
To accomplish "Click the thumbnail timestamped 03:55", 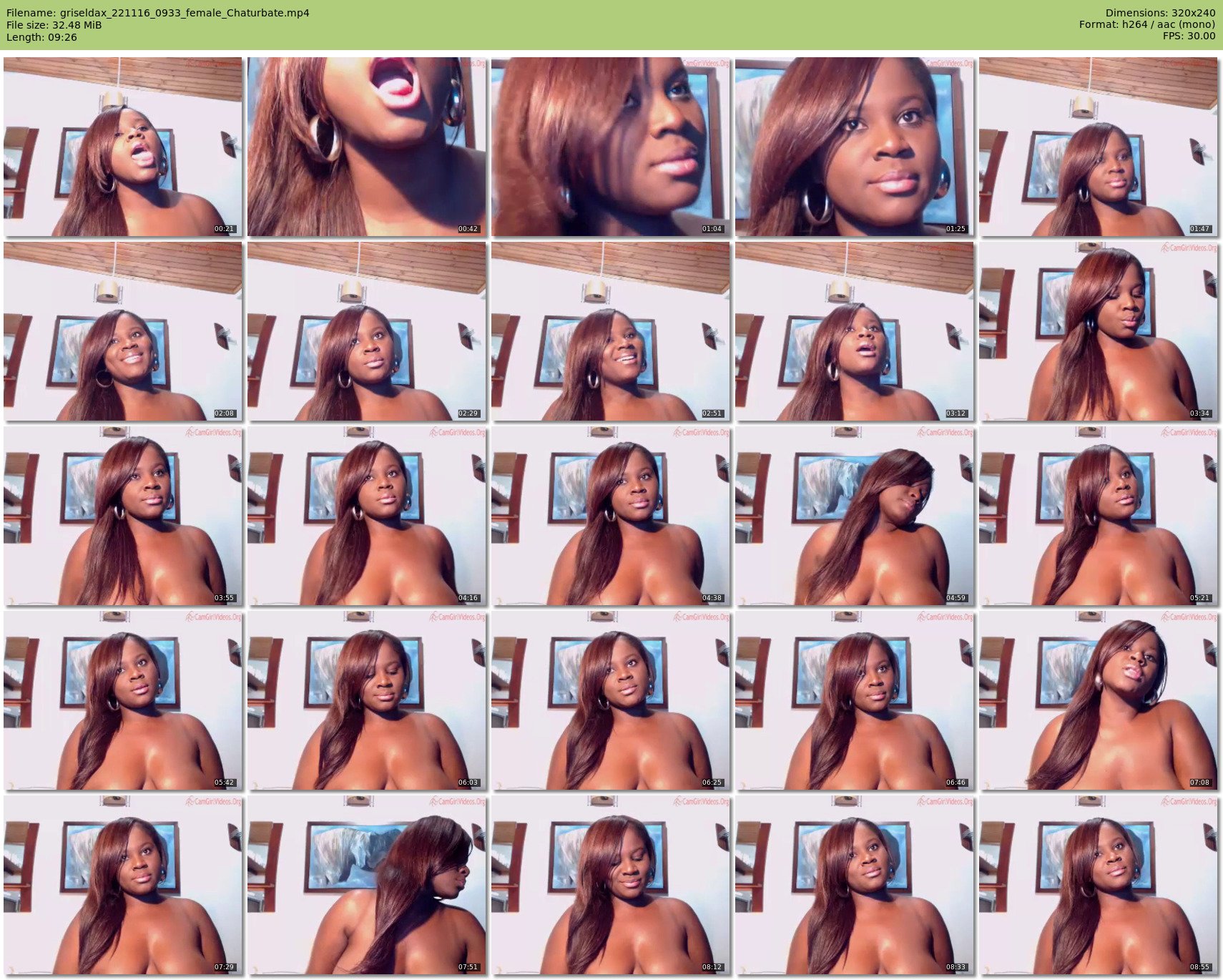I will coord(123,516).
